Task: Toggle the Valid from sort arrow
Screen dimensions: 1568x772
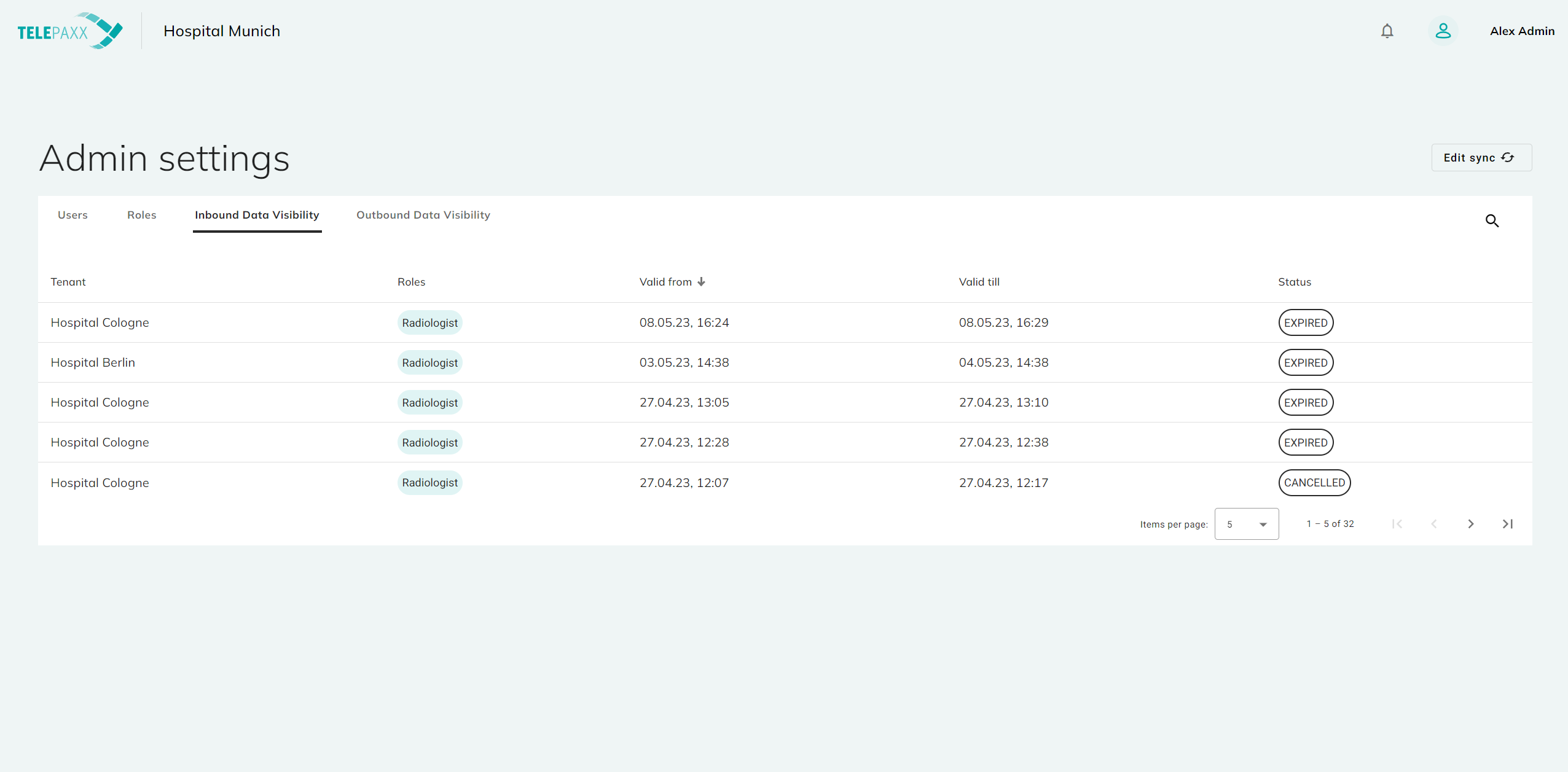Action: coord(701,282)
